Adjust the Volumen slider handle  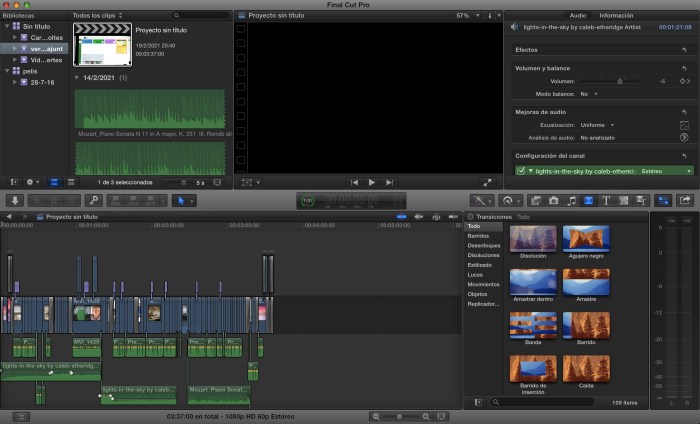click(620, 80)
